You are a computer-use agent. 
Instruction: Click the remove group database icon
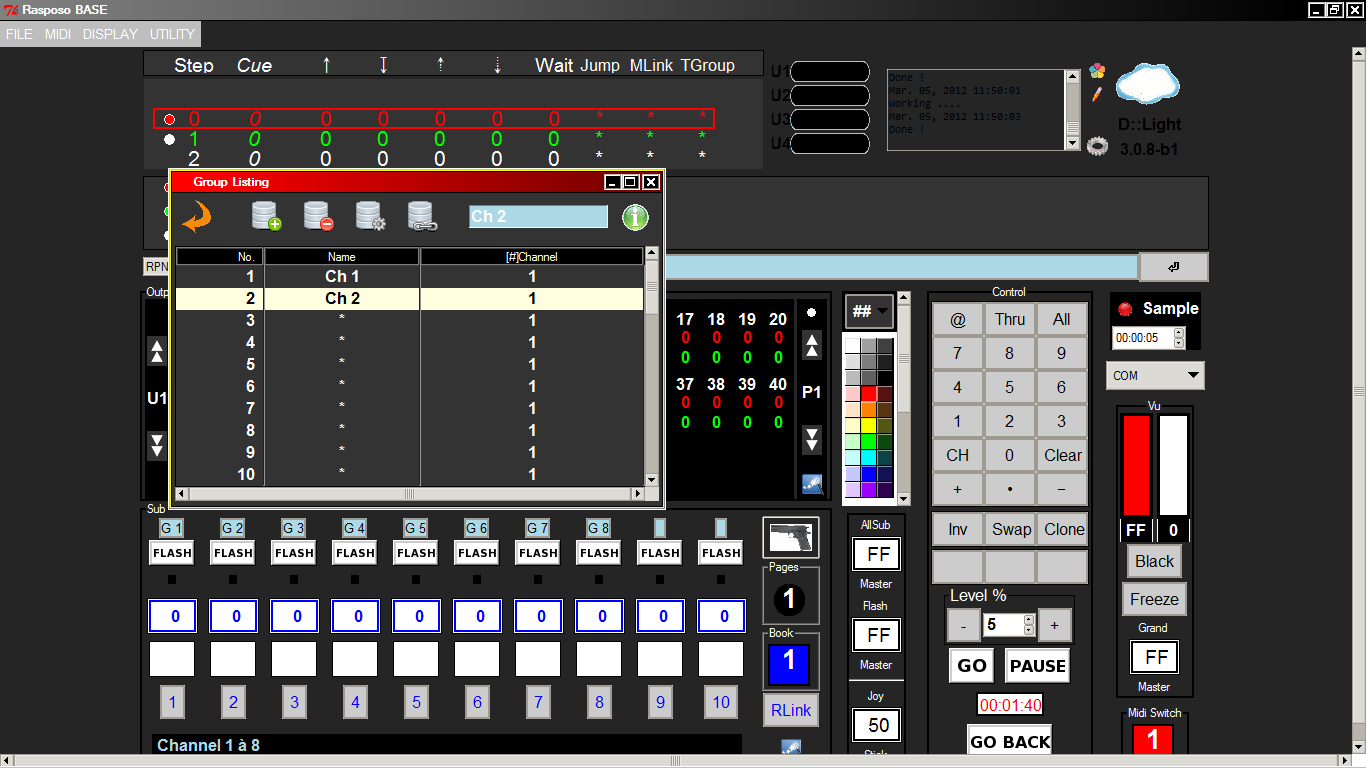pos(318,216)
